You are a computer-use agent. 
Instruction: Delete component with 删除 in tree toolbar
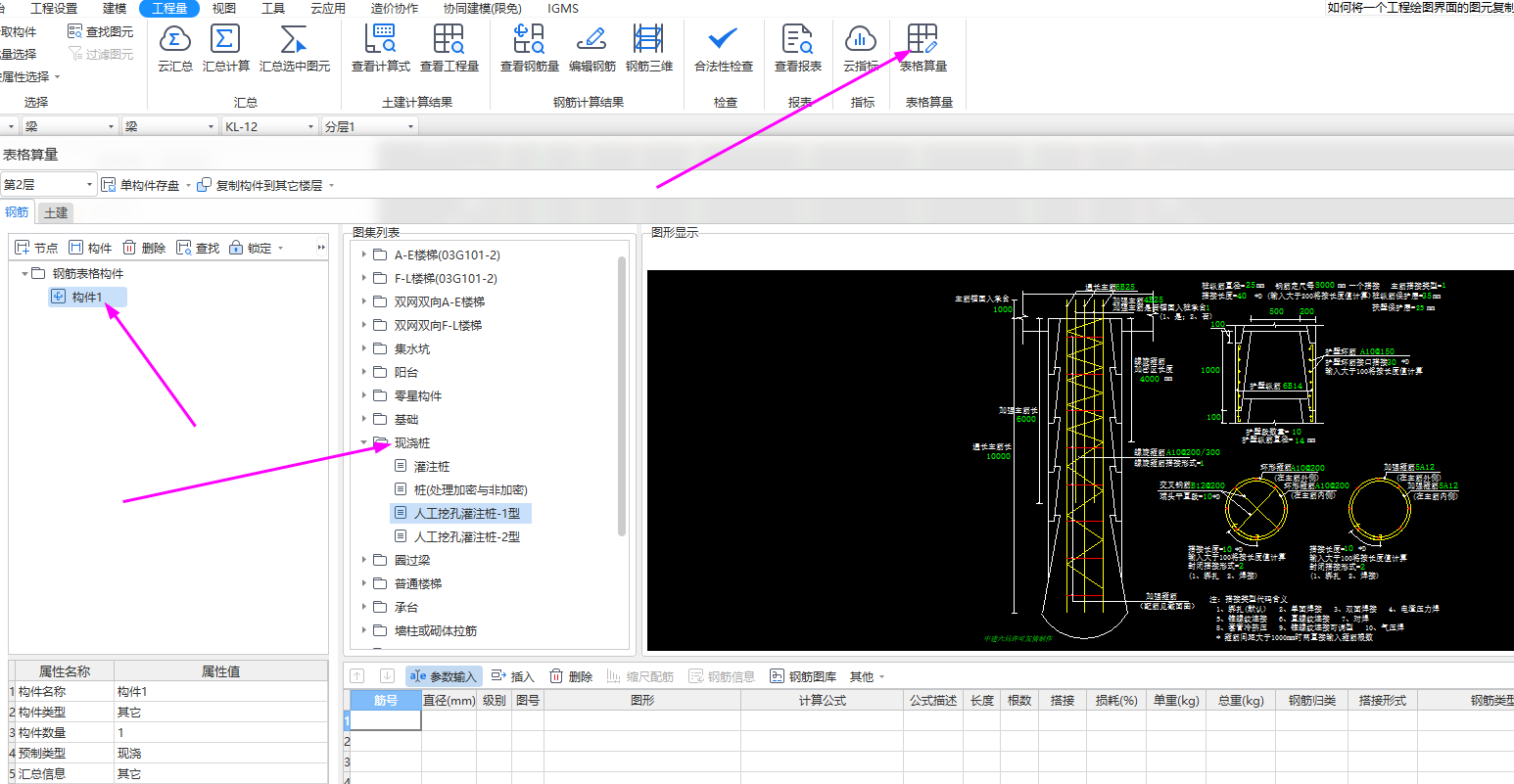coord(144,248)
